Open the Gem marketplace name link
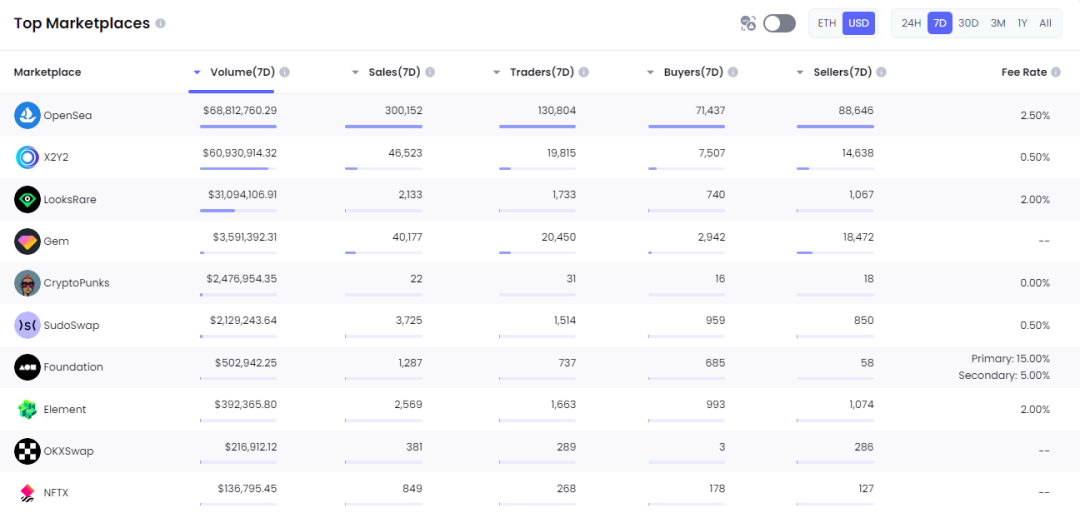The image size is (1080, 513). [56, 242]
